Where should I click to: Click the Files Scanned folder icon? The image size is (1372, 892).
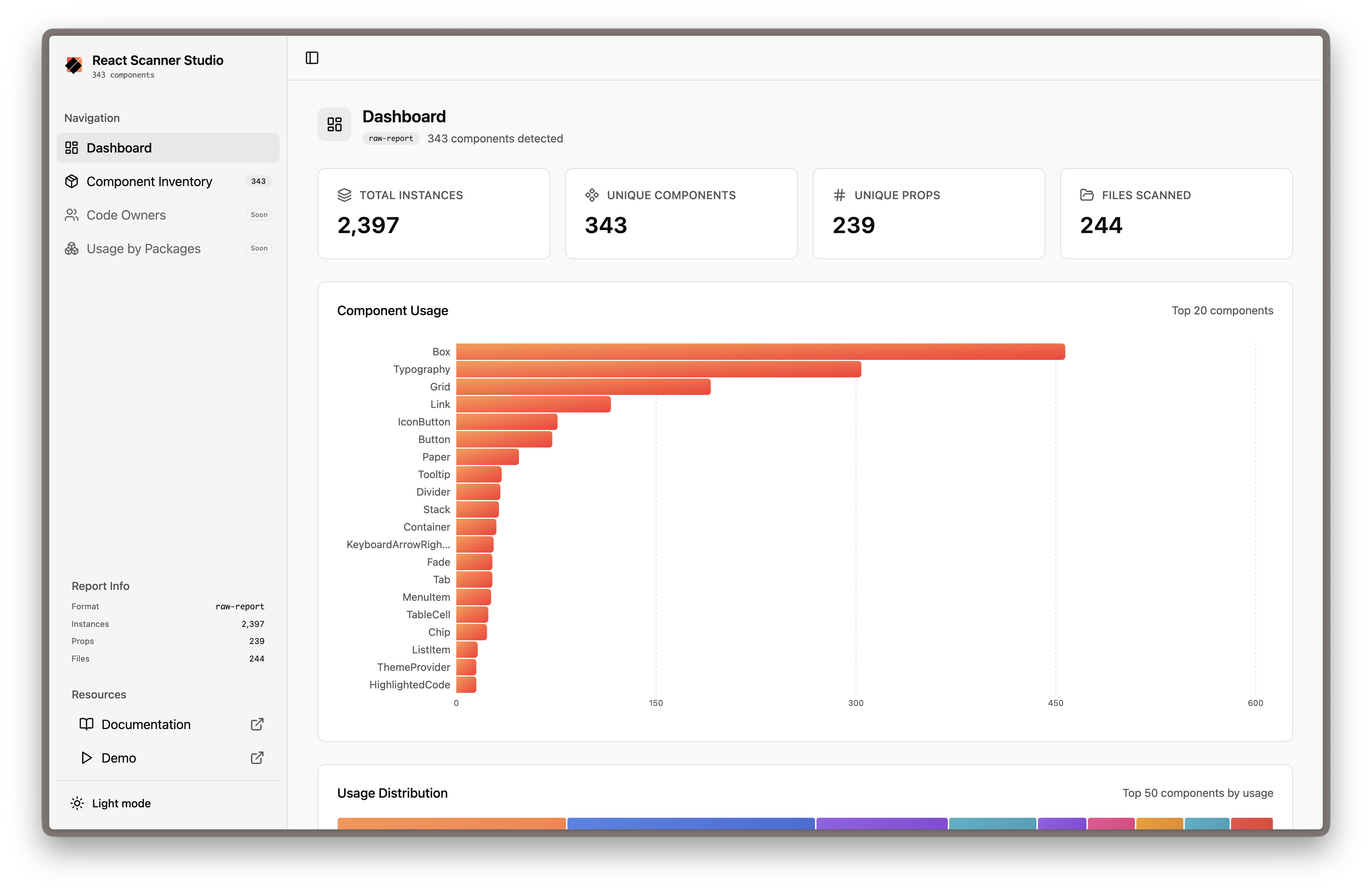(1087, 195)
